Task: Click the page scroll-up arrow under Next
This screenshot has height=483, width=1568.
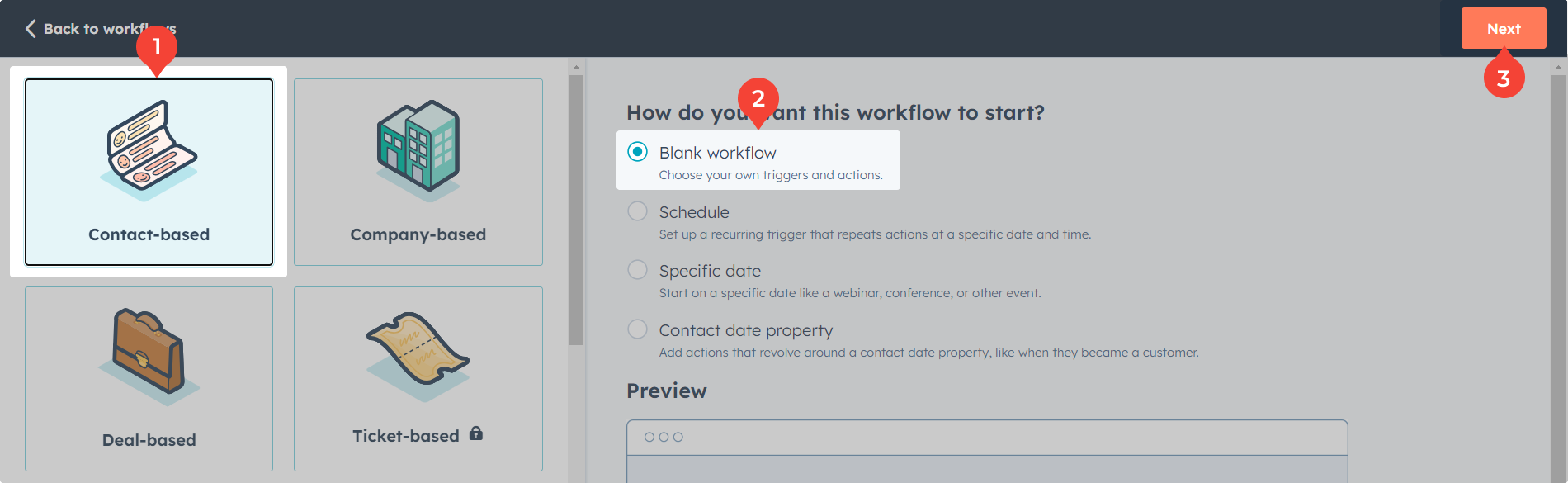Action: 1558,68
